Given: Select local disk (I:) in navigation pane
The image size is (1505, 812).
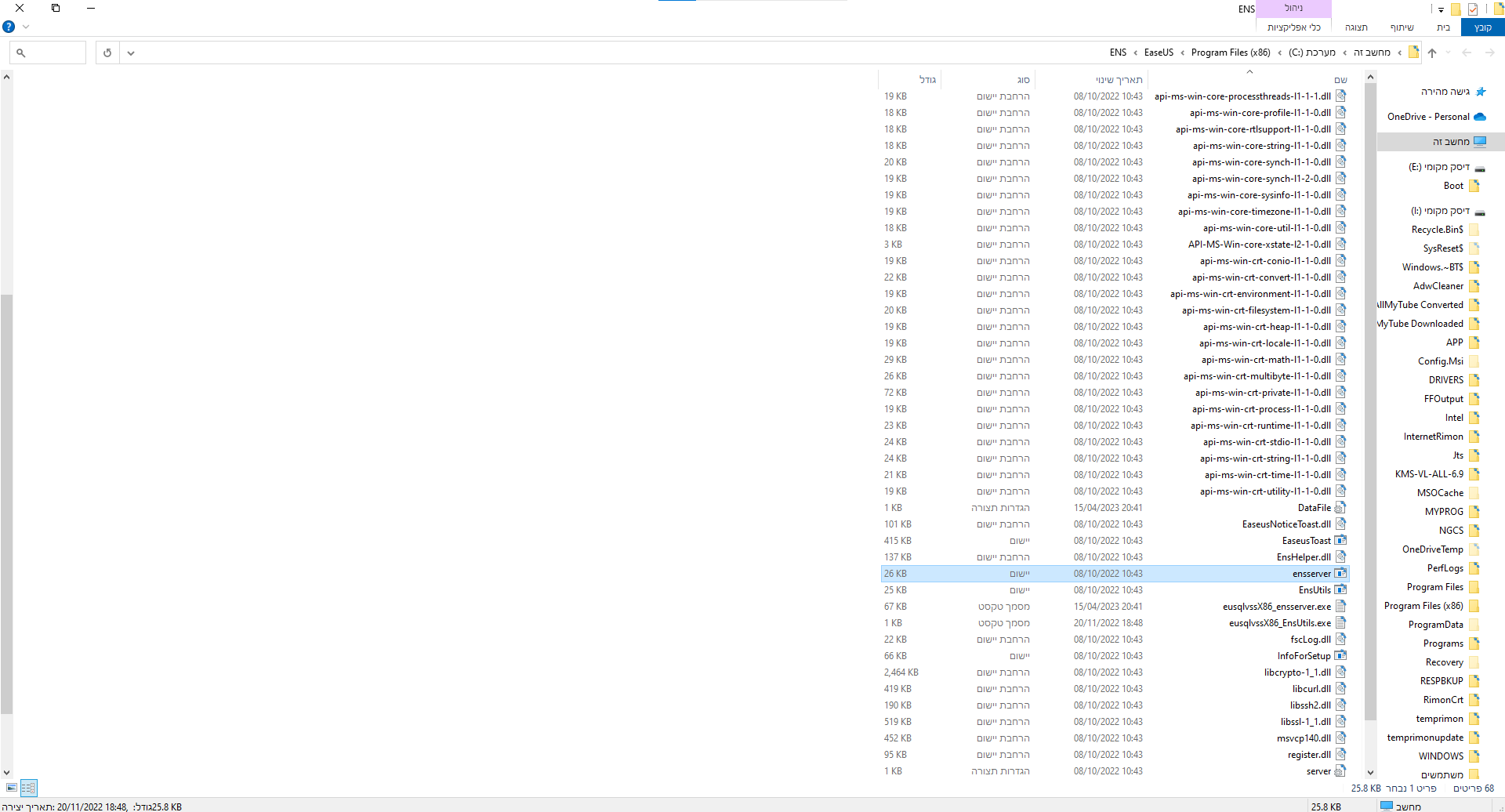Looking at the screenshot, I should coord(1440,211).
